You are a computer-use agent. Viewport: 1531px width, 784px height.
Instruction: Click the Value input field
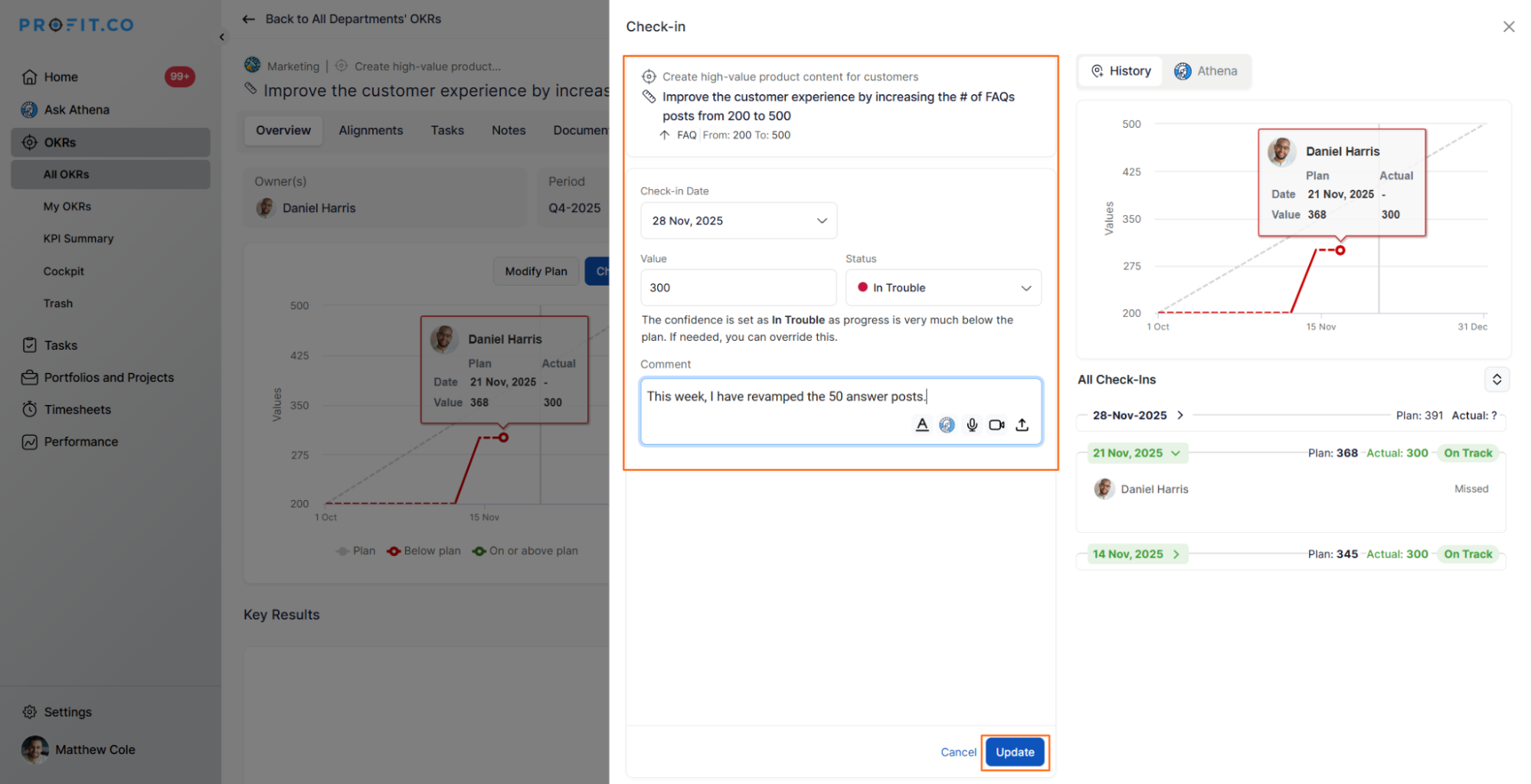coord(738,288)
